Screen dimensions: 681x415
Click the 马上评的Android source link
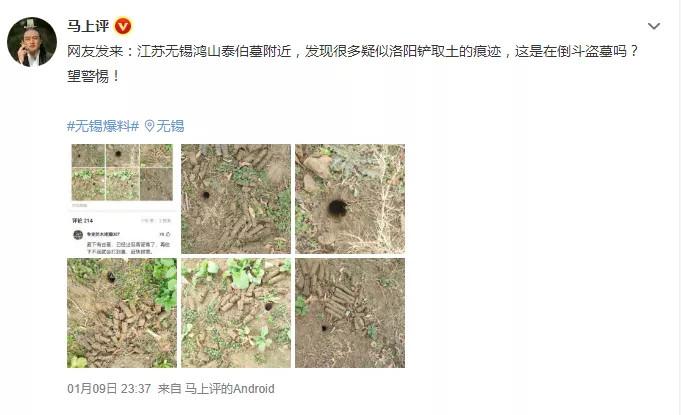(229, 389)
